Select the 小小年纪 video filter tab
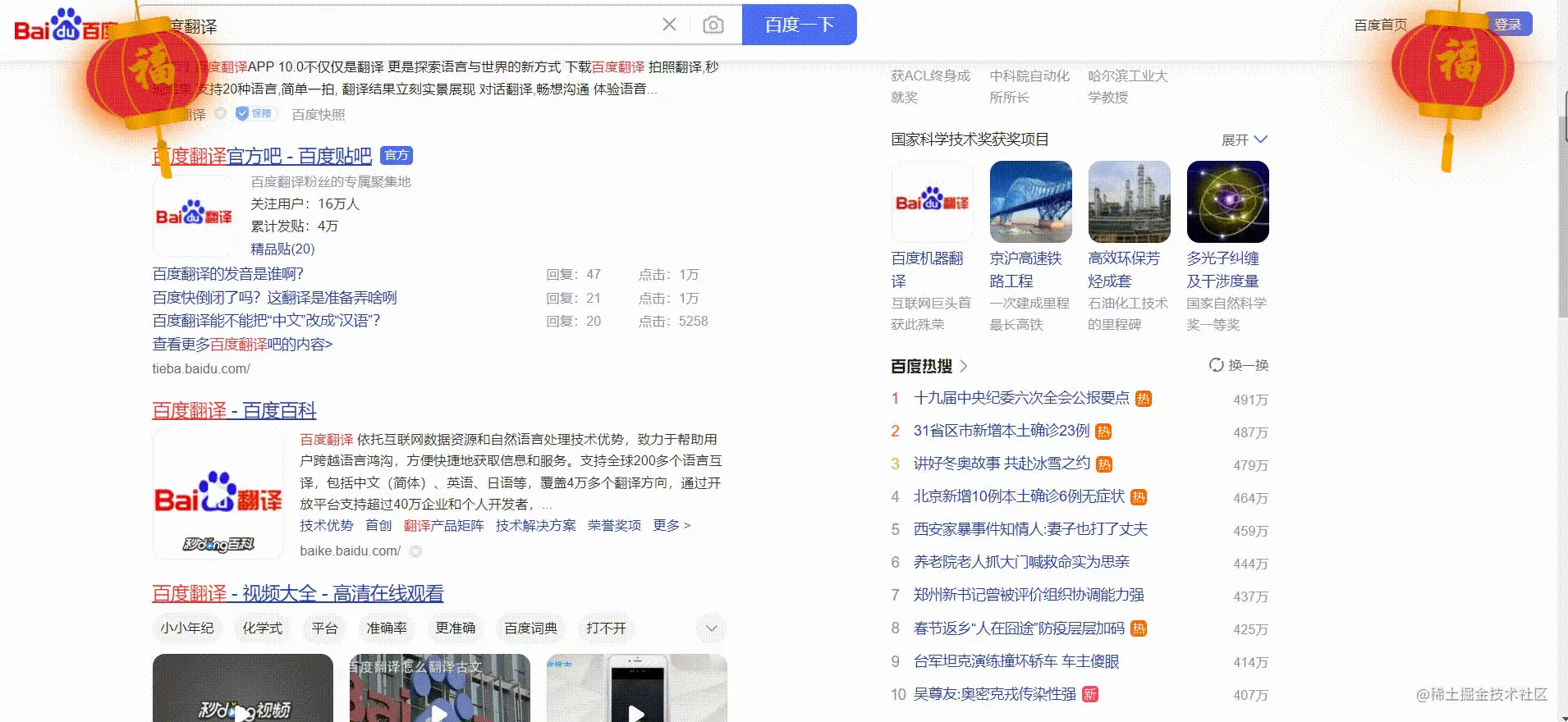The image size is (1568, 722). pyautogui.click(x=187, y=628)
